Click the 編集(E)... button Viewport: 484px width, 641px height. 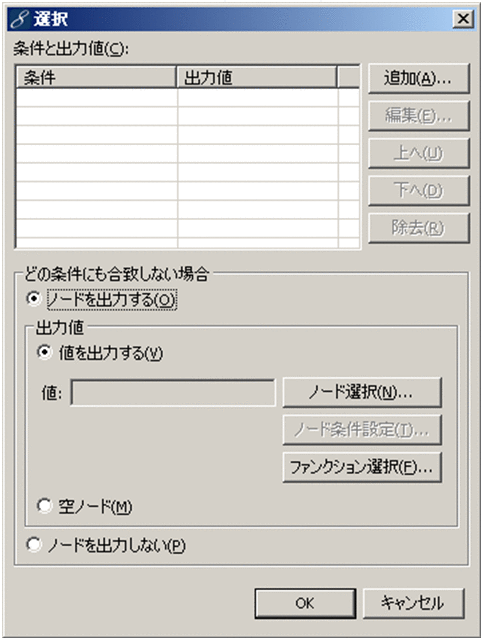[x=419, y=116]
